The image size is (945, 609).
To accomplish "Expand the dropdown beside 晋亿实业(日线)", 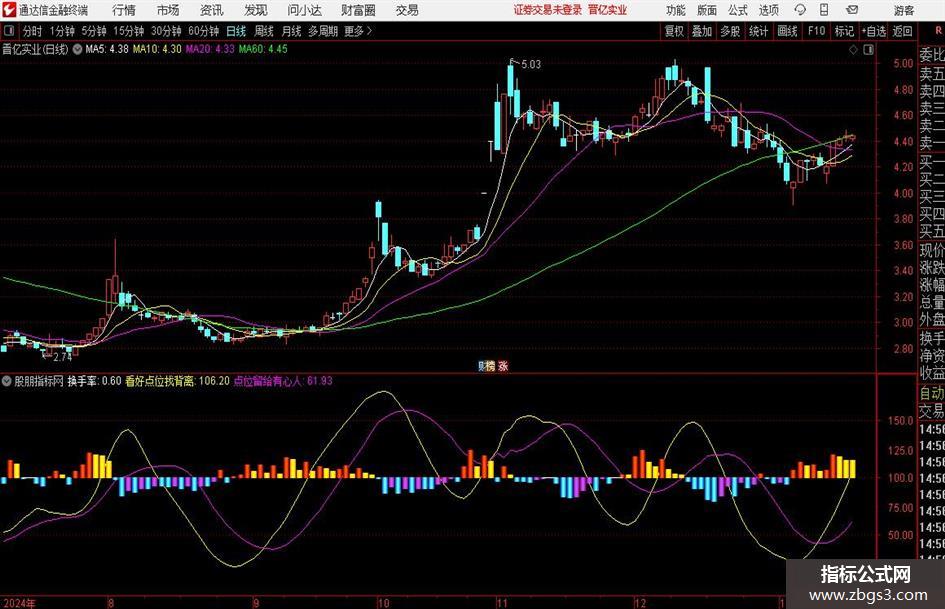I will 77,49.
